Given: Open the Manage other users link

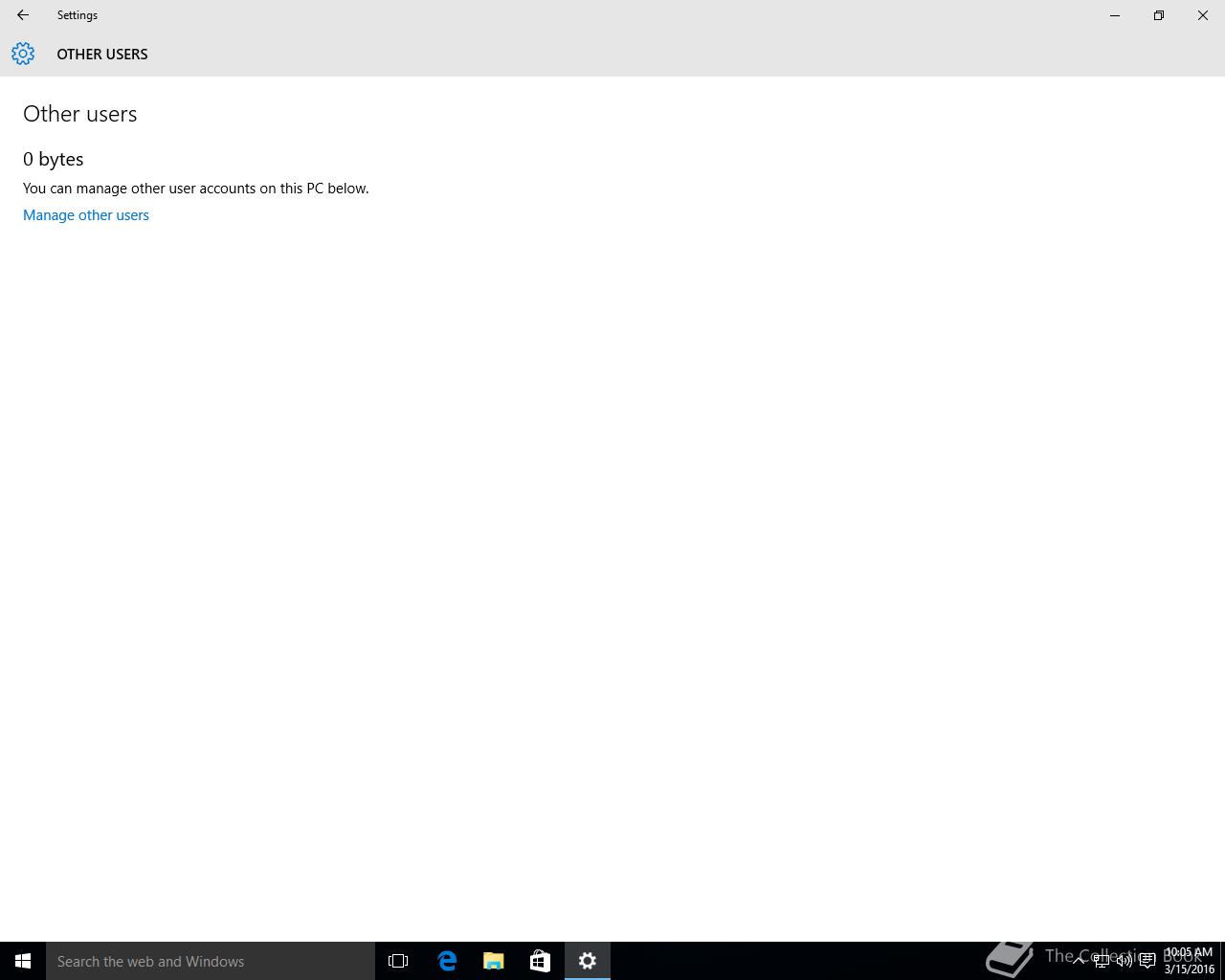Looking at the screenshot, I should pos(86,215).
